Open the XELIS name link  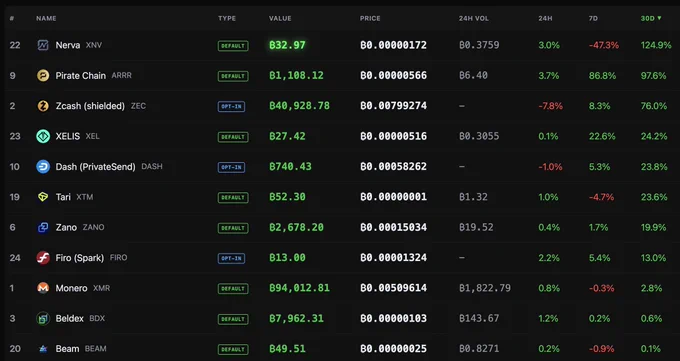click(68, 136)
